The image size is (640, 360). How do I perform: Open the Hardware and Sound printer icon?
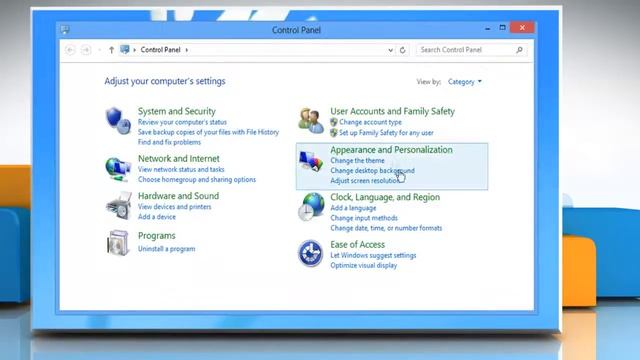click(x=119, y=206)
